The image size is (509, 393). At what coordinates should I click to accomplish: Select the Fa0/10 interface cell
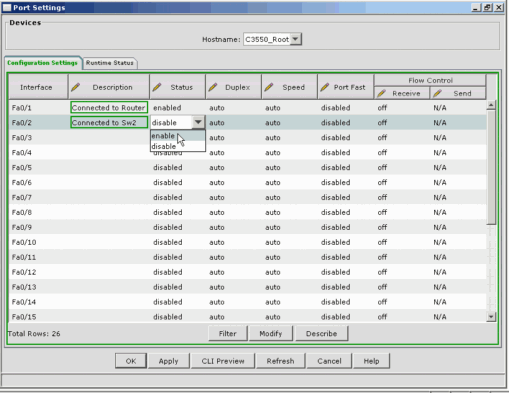click(x=38, y=242)
